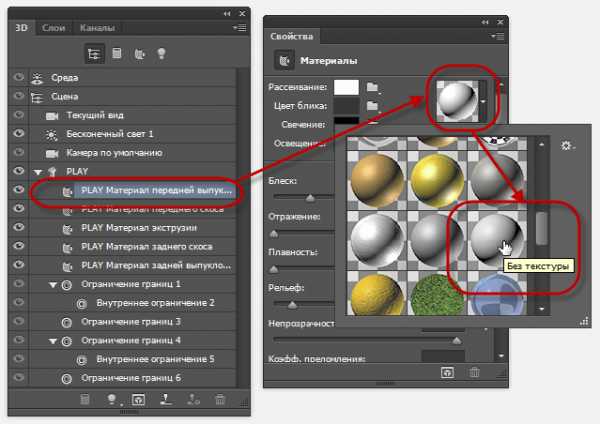600x424 pixels.
Task: Select Внутреннее ограничение 5
Action: click(133, 359)
